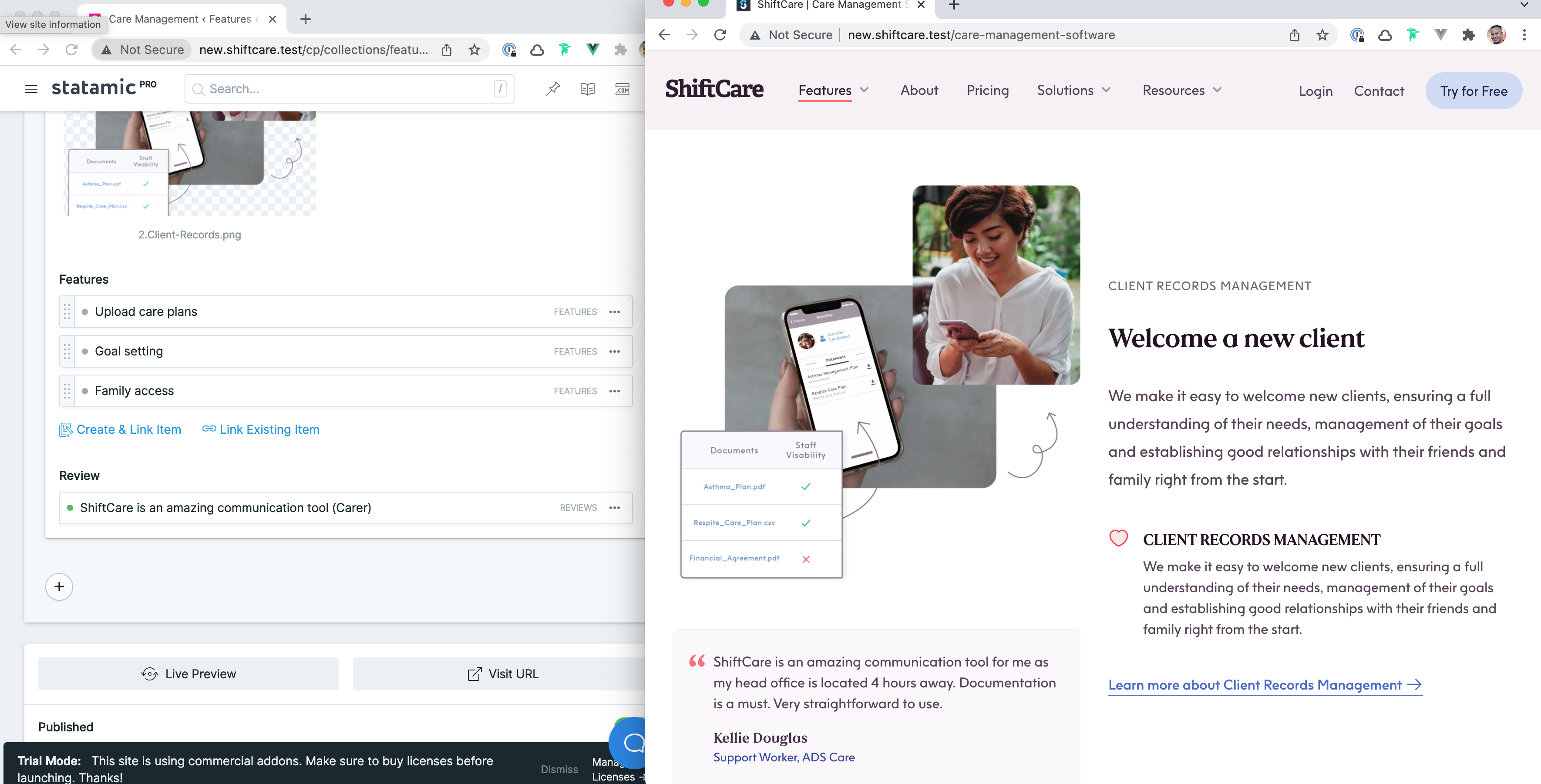Click the Try for Free button

pos(1474,90)
